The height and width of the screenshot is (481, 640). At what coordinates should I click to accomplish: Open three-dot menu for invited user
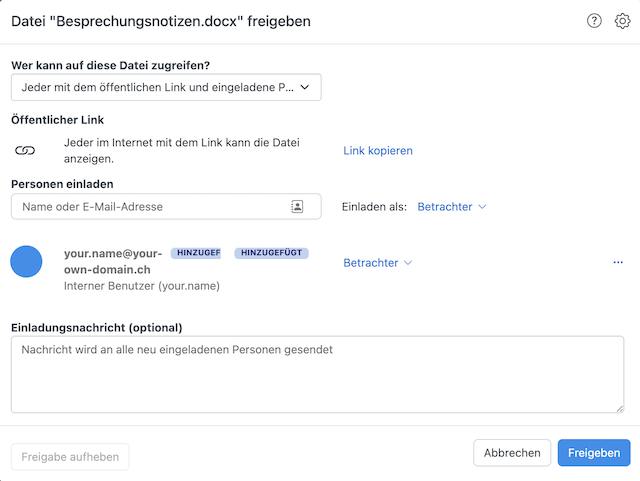coord(618,263)
